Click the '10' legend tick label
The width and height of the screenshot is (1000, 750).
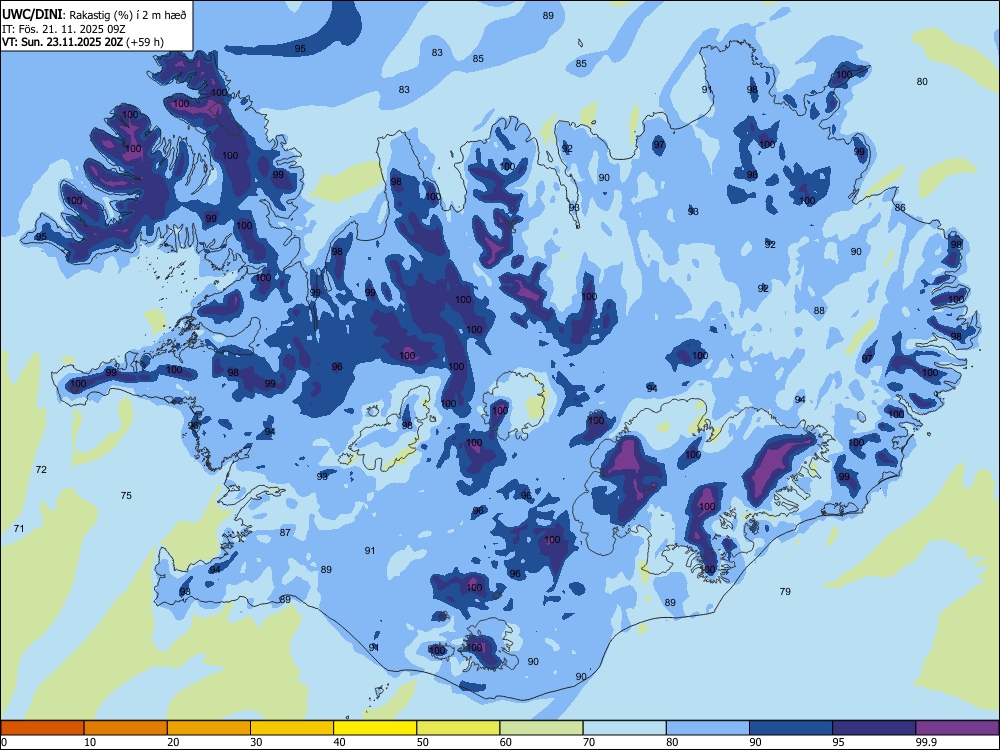point(90,742)
